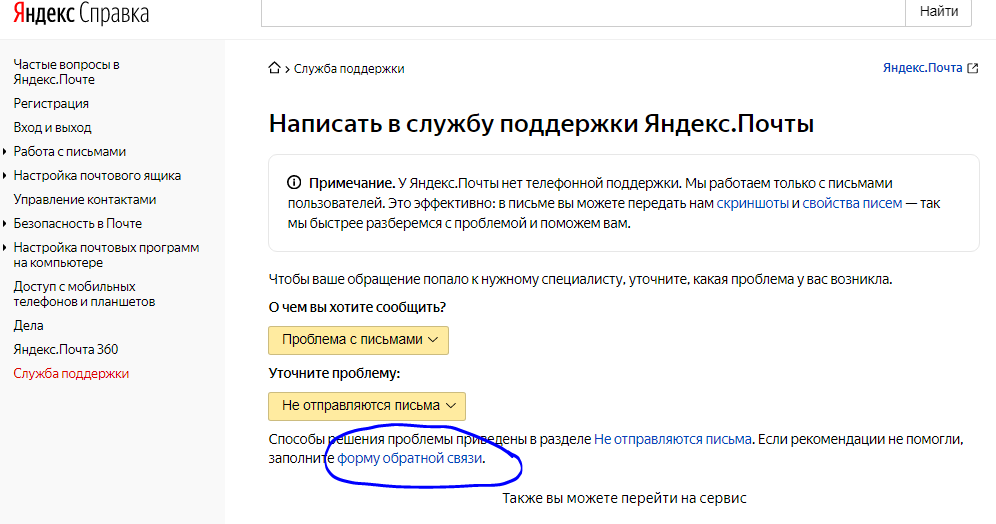The image size is (996, 524).
Task: Open 'Вход и выход' sidebar item
Action: coord(53,128)
